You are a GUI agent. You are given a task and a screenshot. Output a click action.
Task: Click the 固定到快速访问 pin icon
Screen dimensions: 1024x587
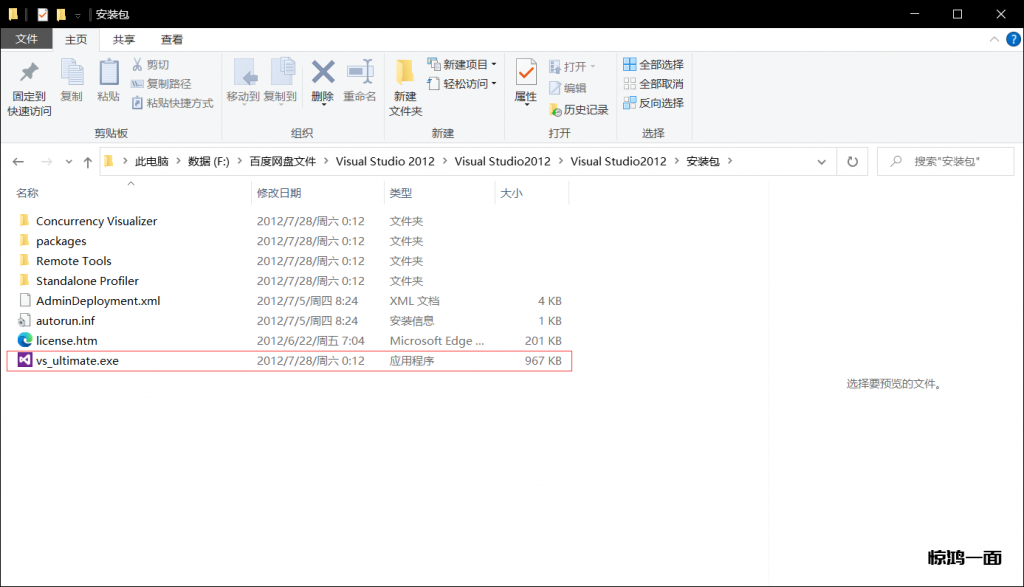pos(29,73)
